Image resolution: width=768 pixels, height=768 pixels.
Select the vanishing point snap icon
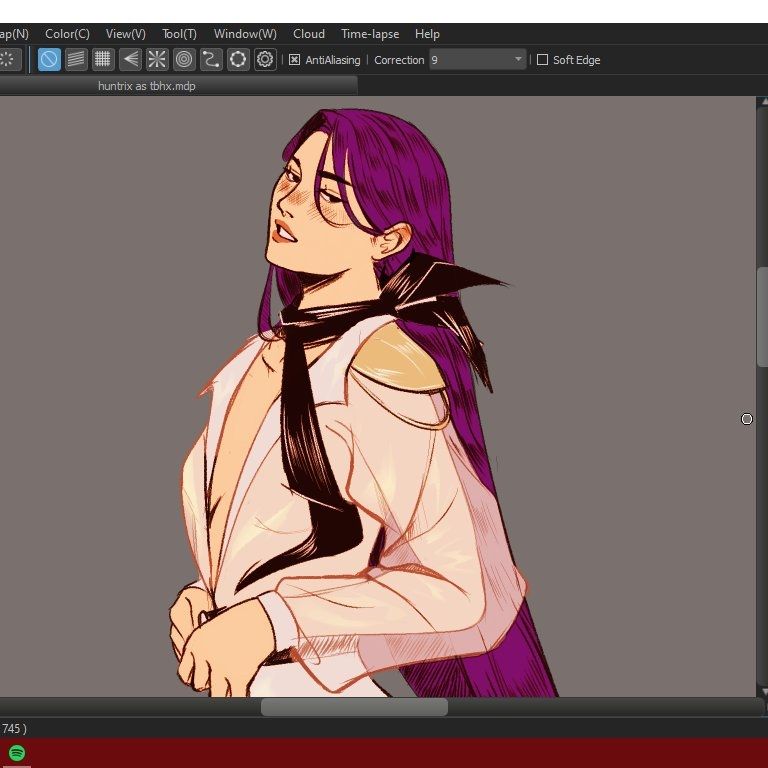(x=130, y=60)
